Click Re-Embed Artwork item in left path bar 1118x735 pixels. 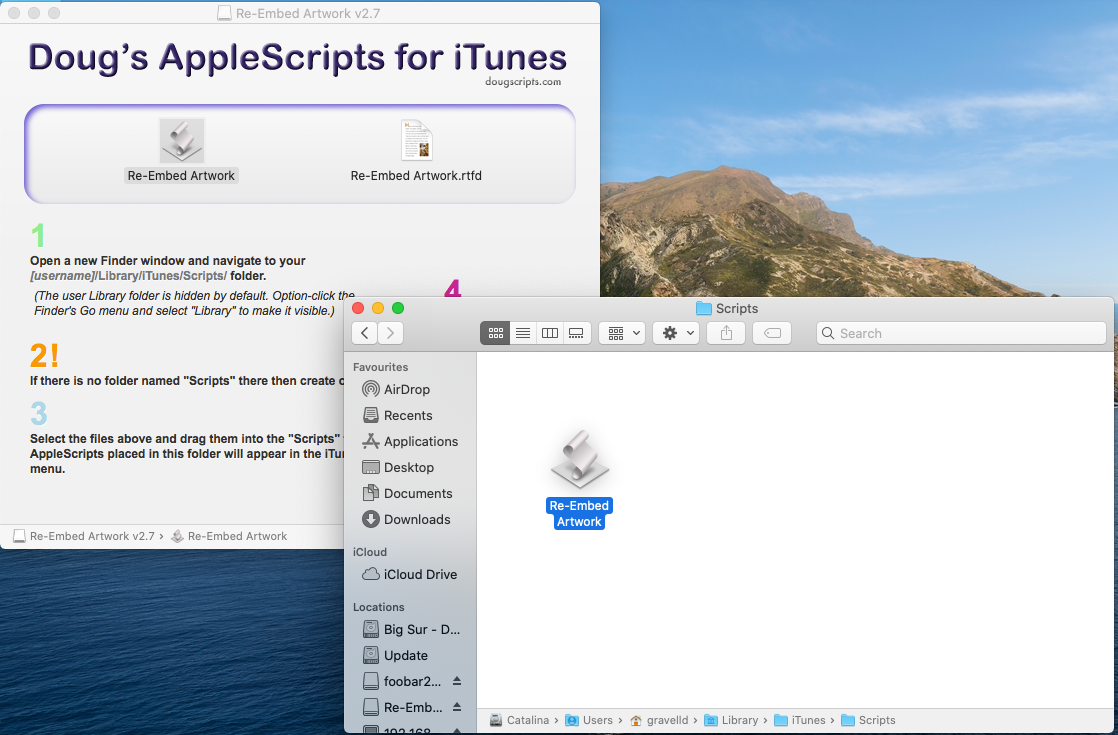pos(229,536)
